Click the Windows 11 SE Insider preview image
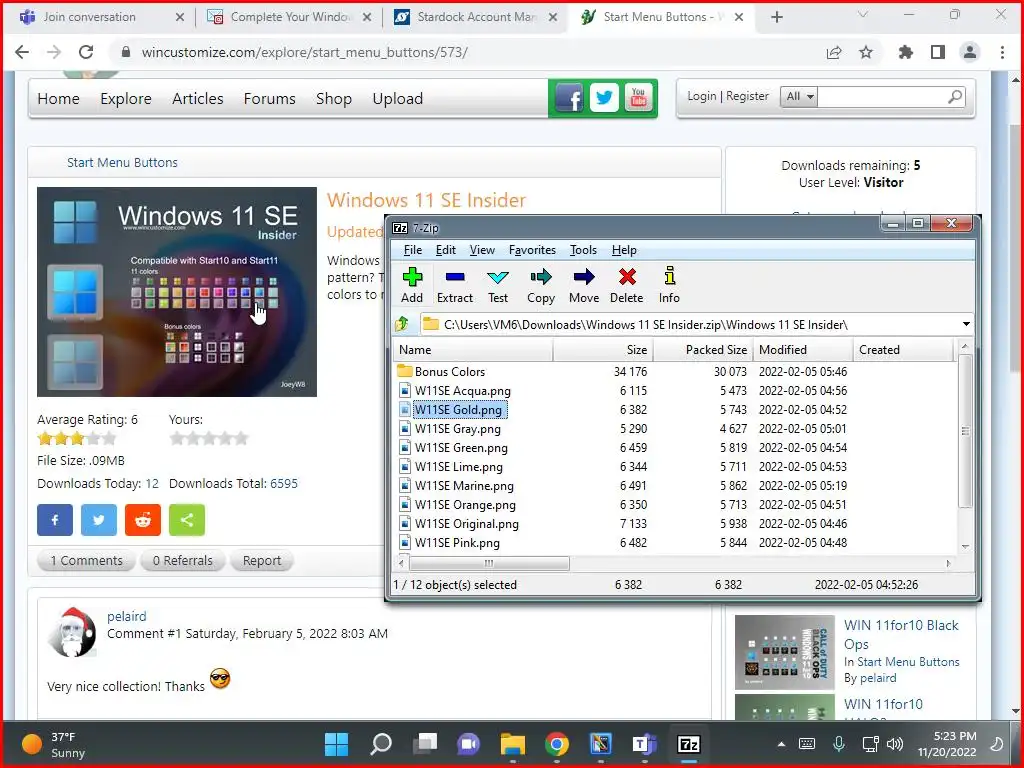This screenshot has height=768, width=1024. [x=177, y=292]
